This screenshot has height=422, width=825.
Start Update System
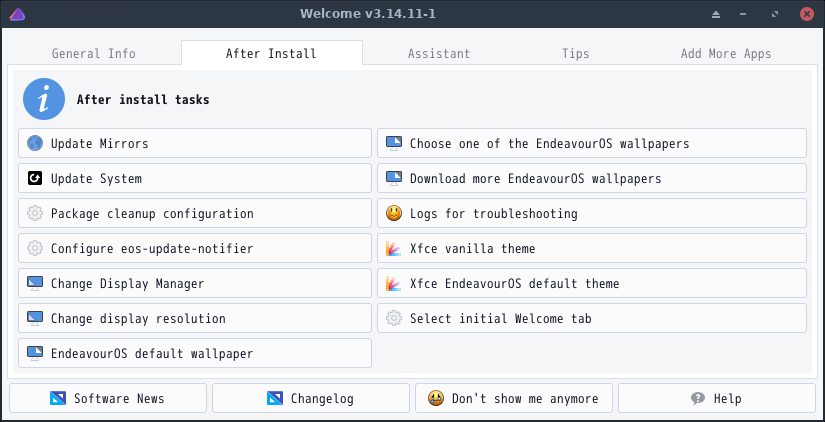(x=195, y=178)
